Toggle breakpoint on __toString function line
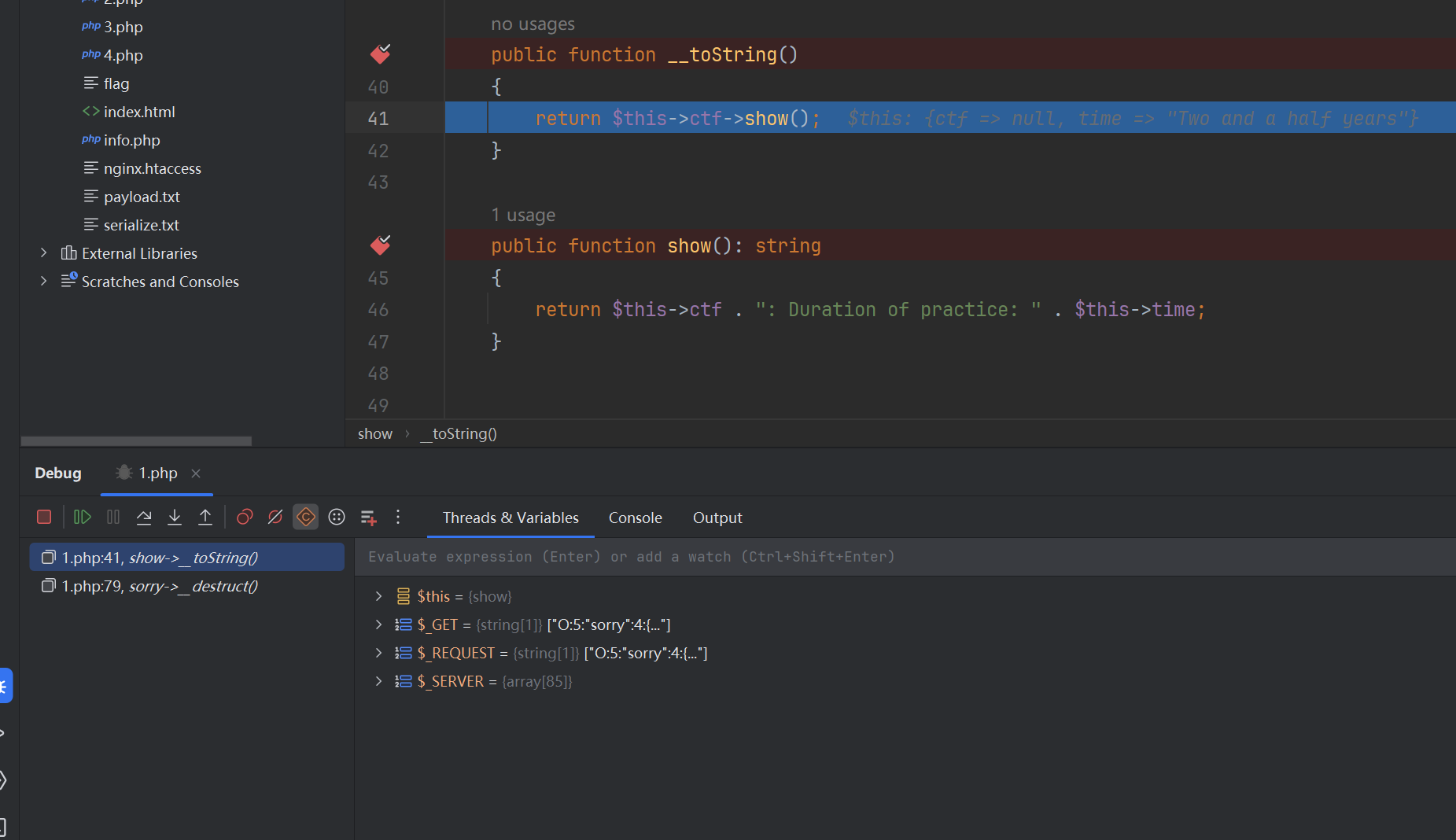1456x840 pixels. click(x=380, y=54)
